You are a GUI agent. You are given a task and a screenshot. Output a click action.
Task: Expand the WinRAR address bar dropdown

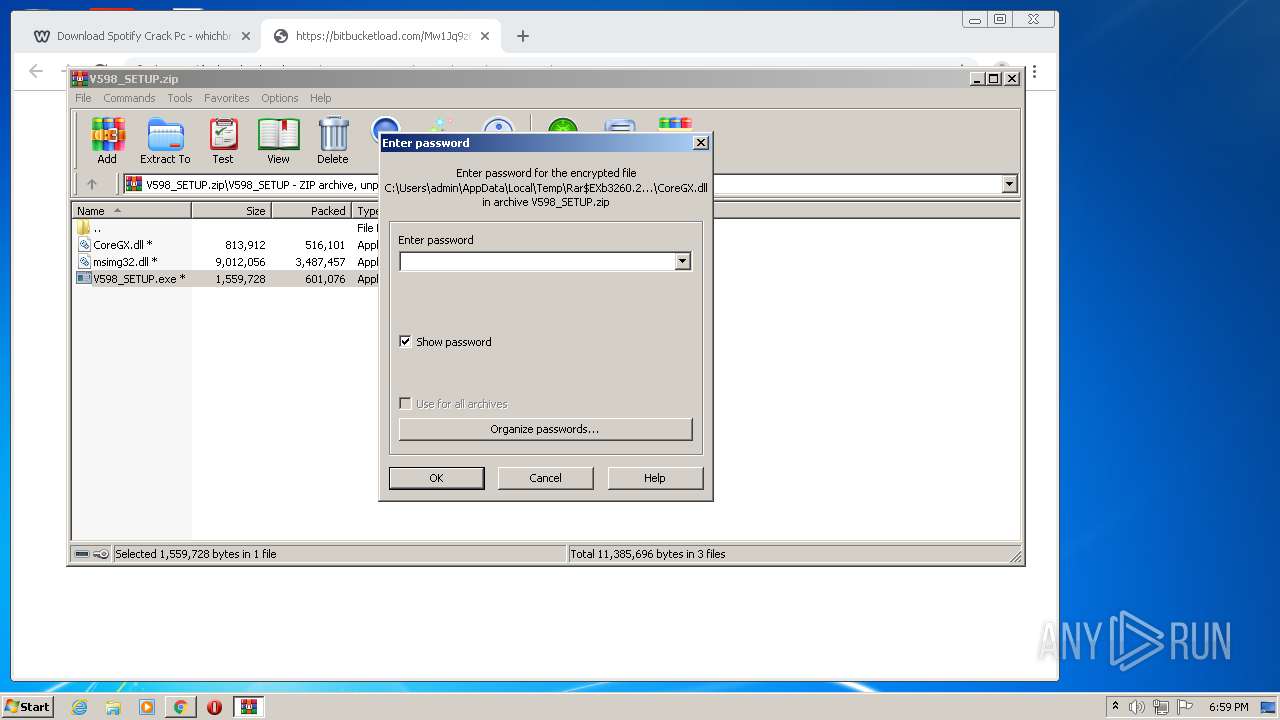click(1009, 184)
